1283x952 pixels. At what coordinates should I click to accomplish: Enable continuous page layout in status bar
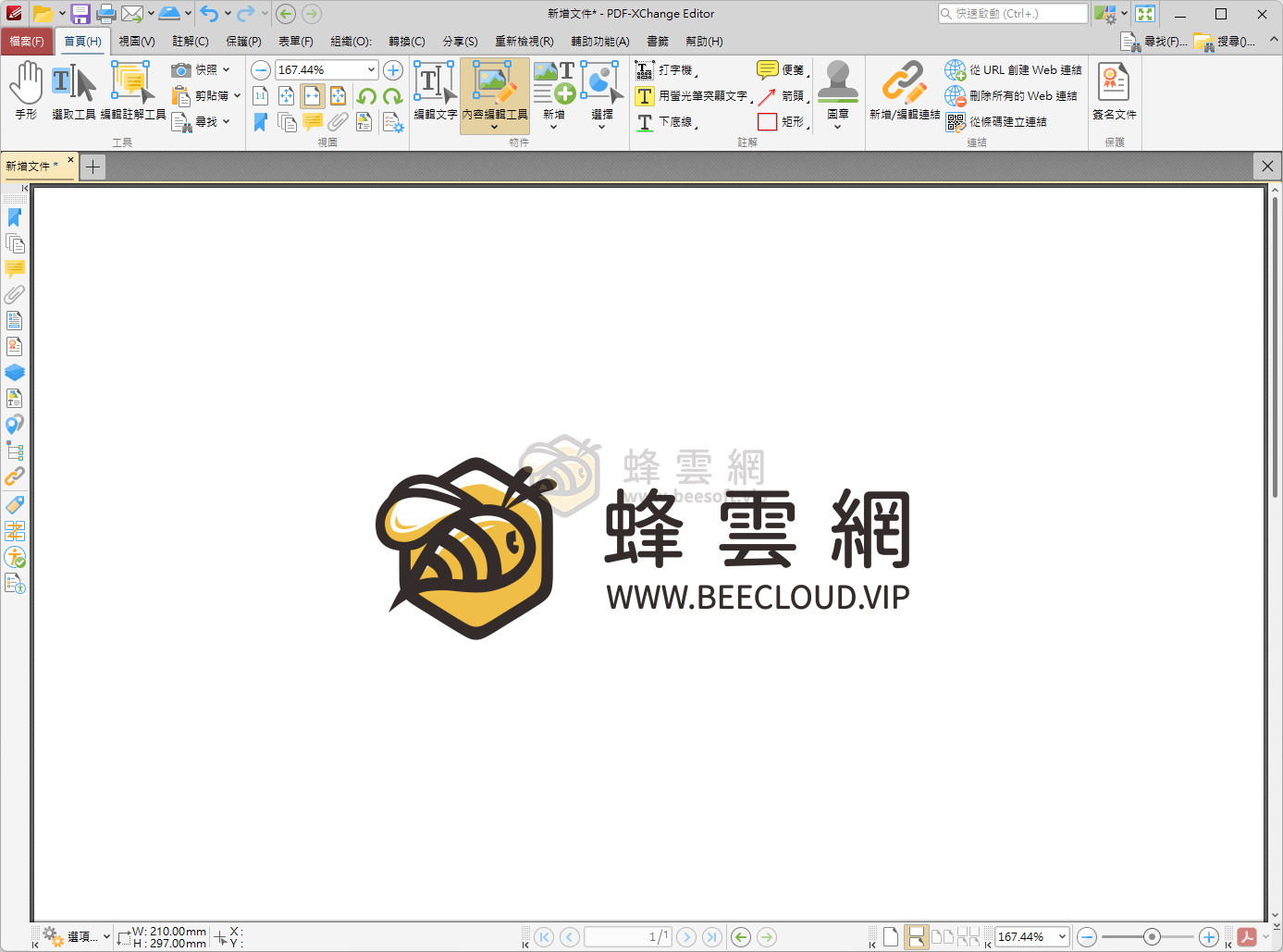point(916,937)
